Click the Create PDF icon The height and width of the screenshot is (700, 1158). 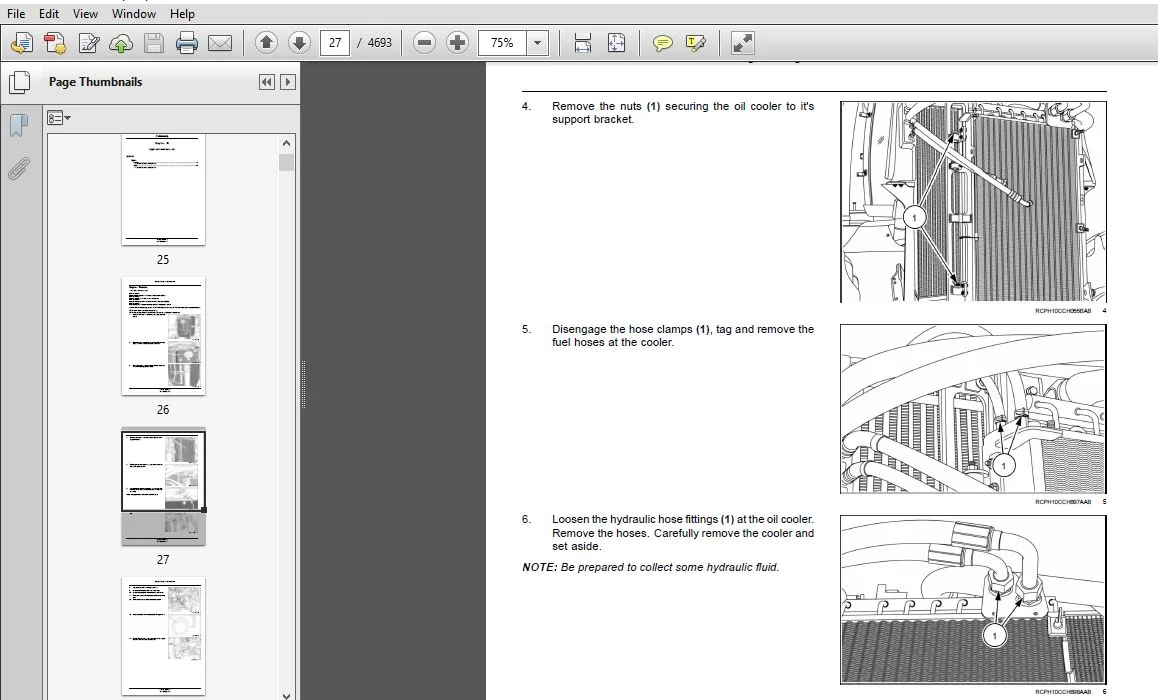[22, 44]
